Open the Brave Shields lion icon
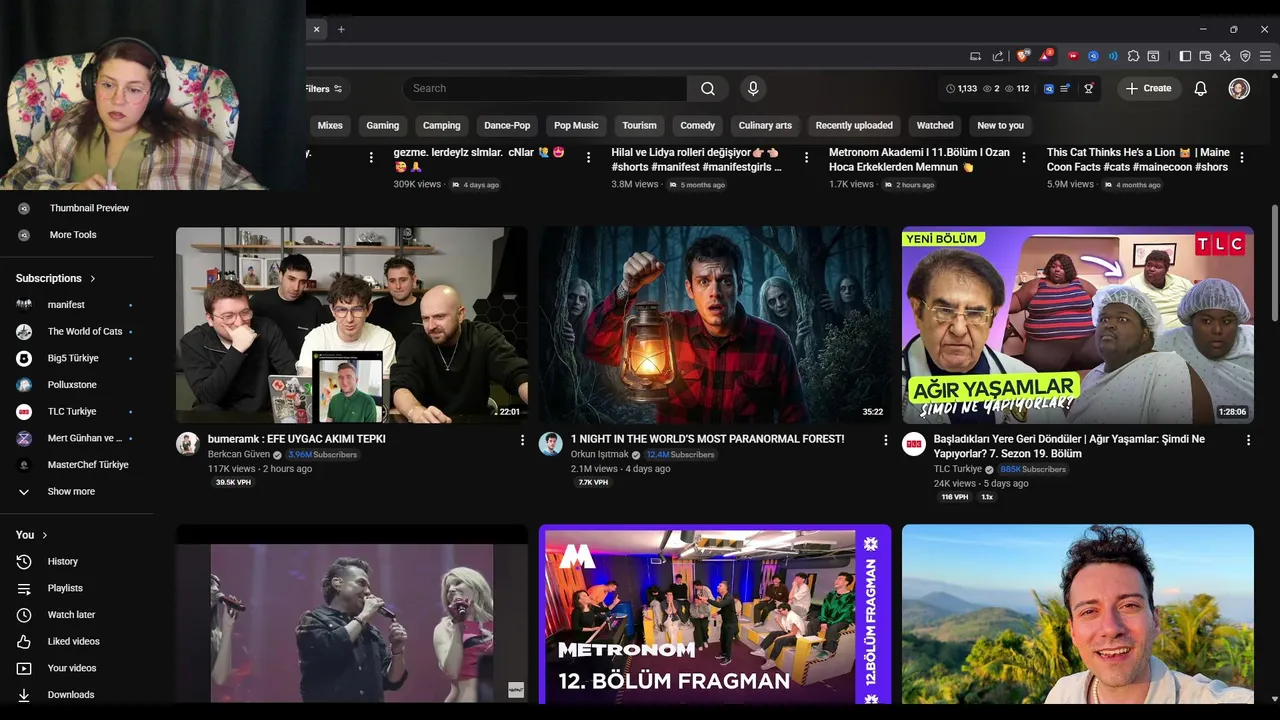Image resolution: width=1280 pixels, height=720 pixels. (x=1023, y=56)
